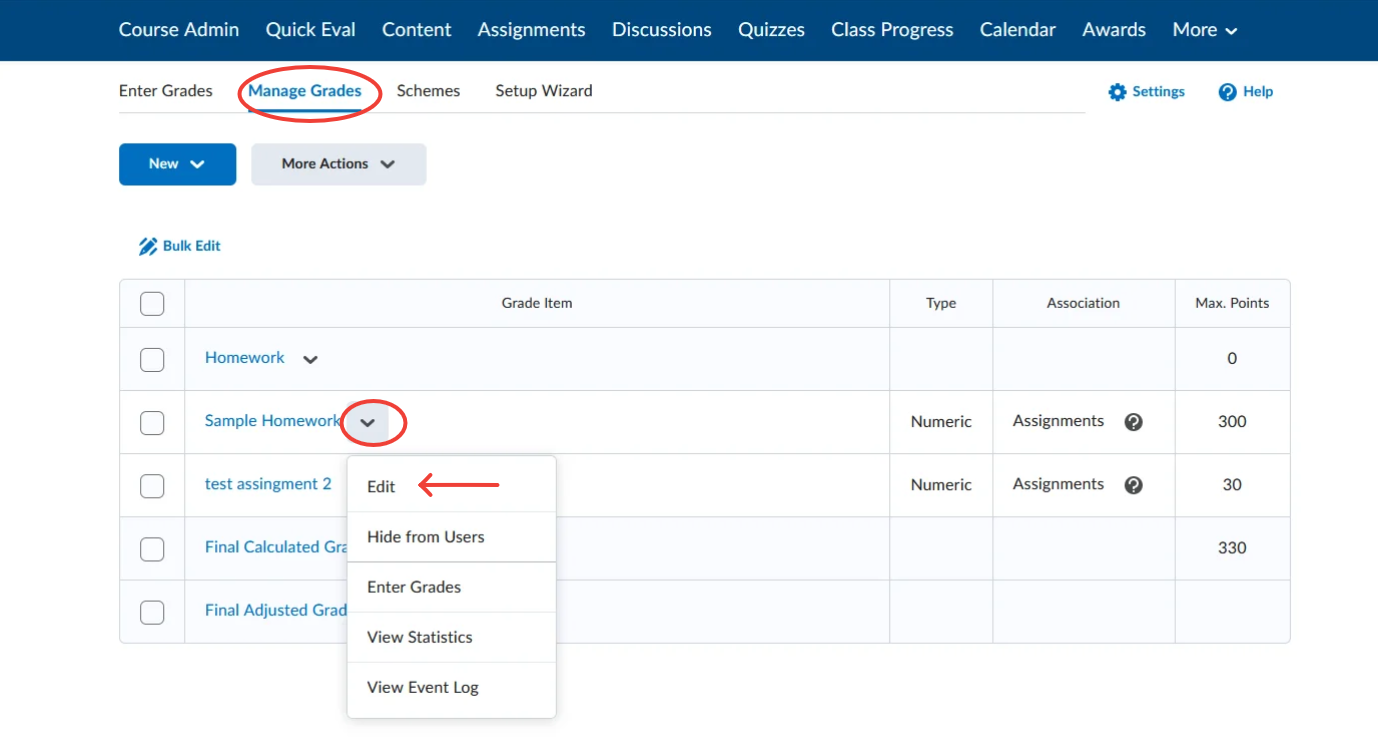Select Edit from the context menu

point(381,486)
